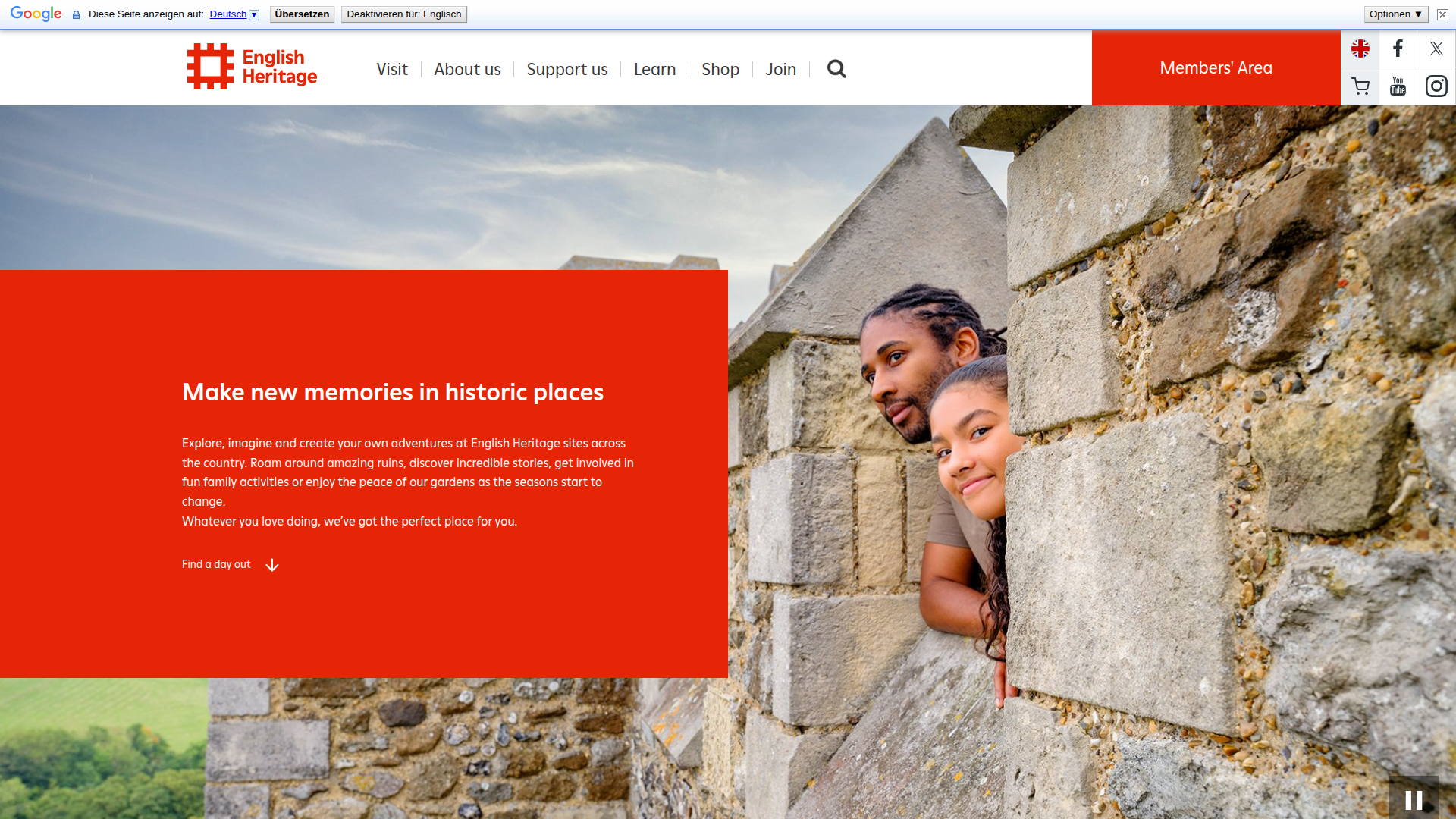This screenshot has height=819, width=1456.
Task: Click the Join navigation link
Action: (780, 70)
